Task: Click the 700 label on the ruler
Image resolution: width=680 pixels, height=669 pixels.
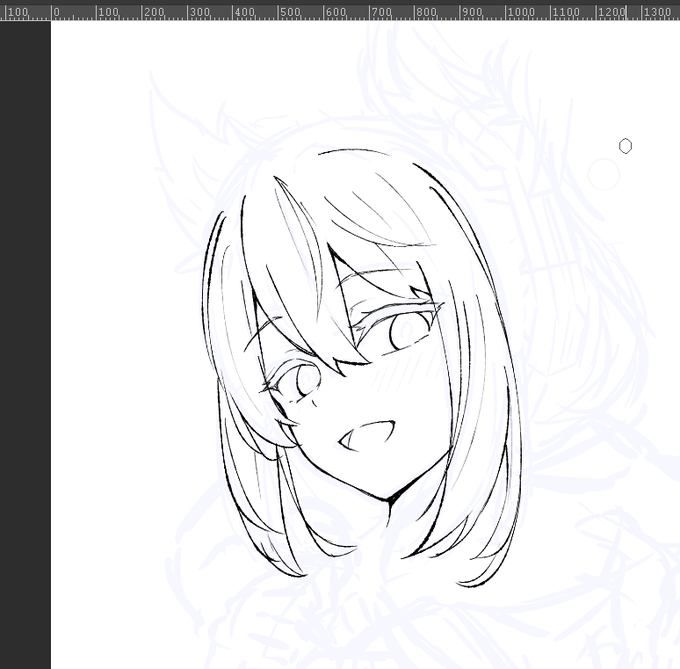Action: click(x=382, y=12)
